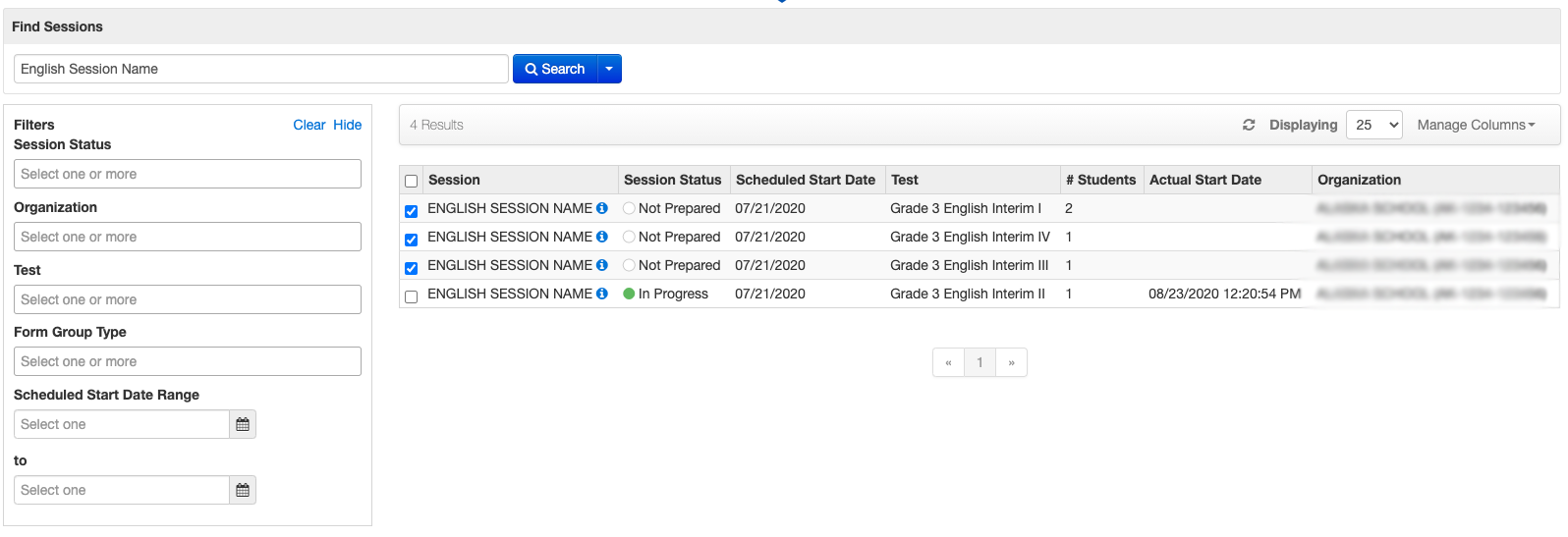
Task: Toggle the select-all sessions header checkbox
Action: 412,182
